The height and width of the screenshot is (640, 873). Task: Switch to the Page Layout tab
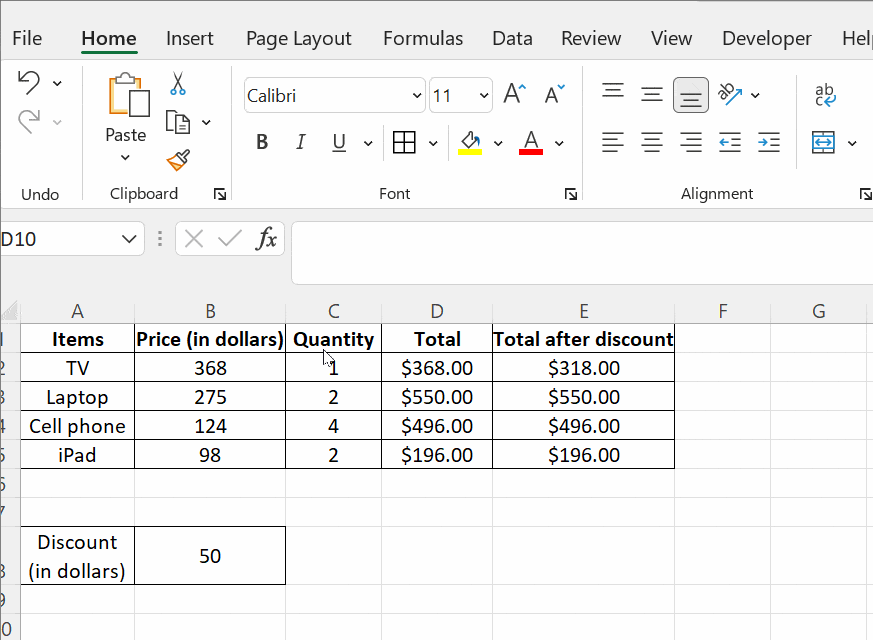pos(298,38)
